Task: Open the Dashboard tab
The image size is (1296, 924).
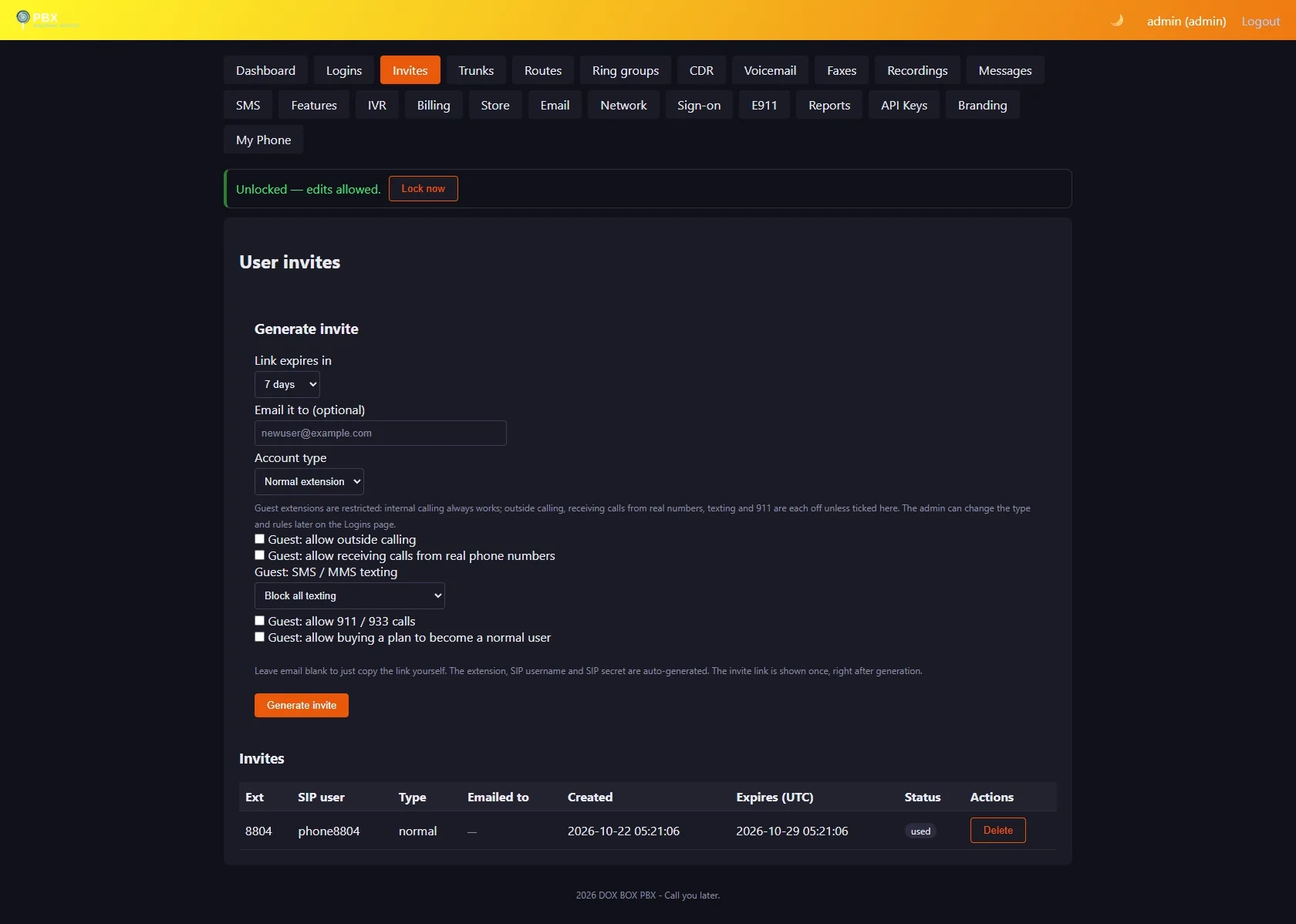Action: (265, 70)
